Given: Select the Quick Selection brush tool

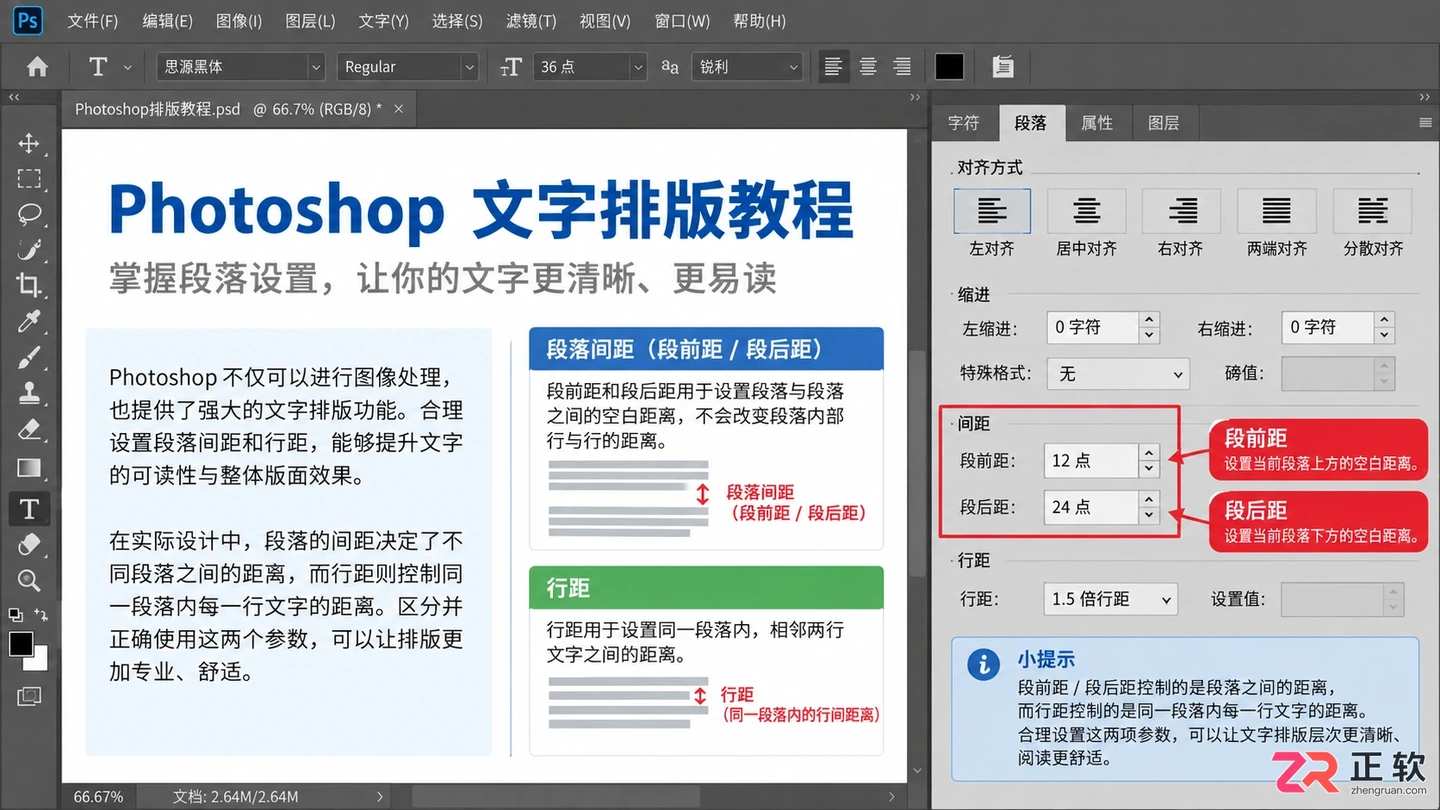Looking at the screenshot, I should [x=29, y=250].
